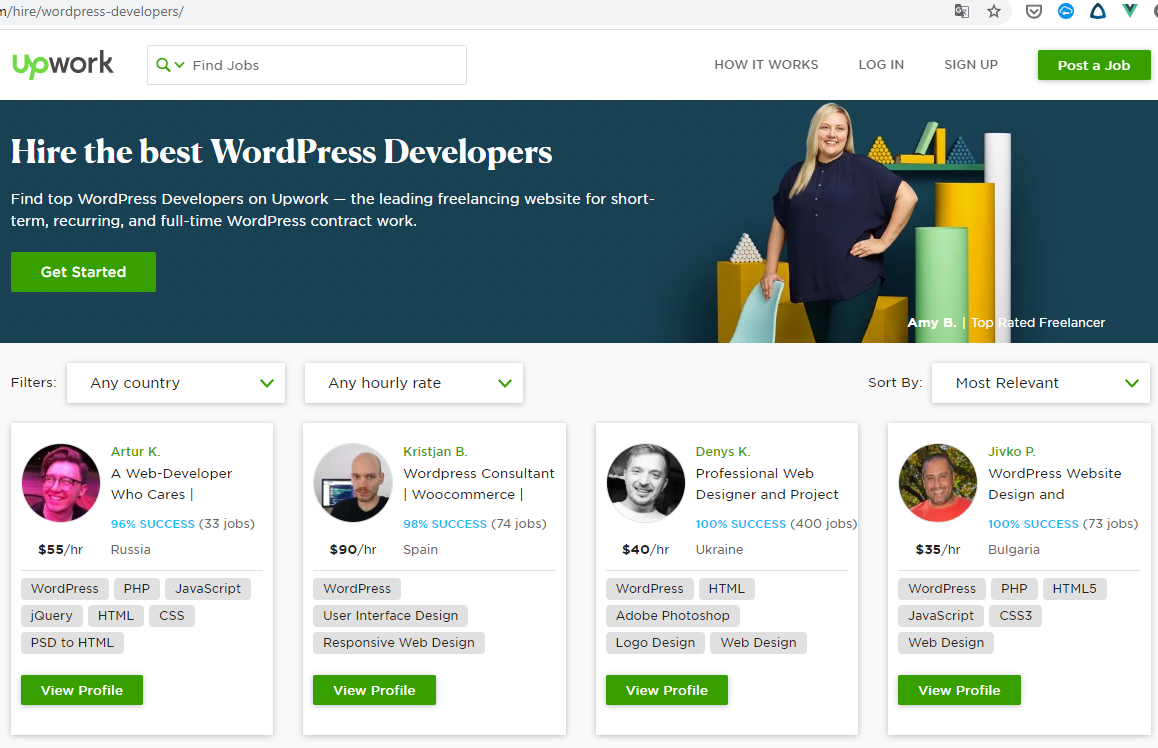Open Kristjan B.'s profile photo
The image size is (1158, 748).
click(353, 483)
